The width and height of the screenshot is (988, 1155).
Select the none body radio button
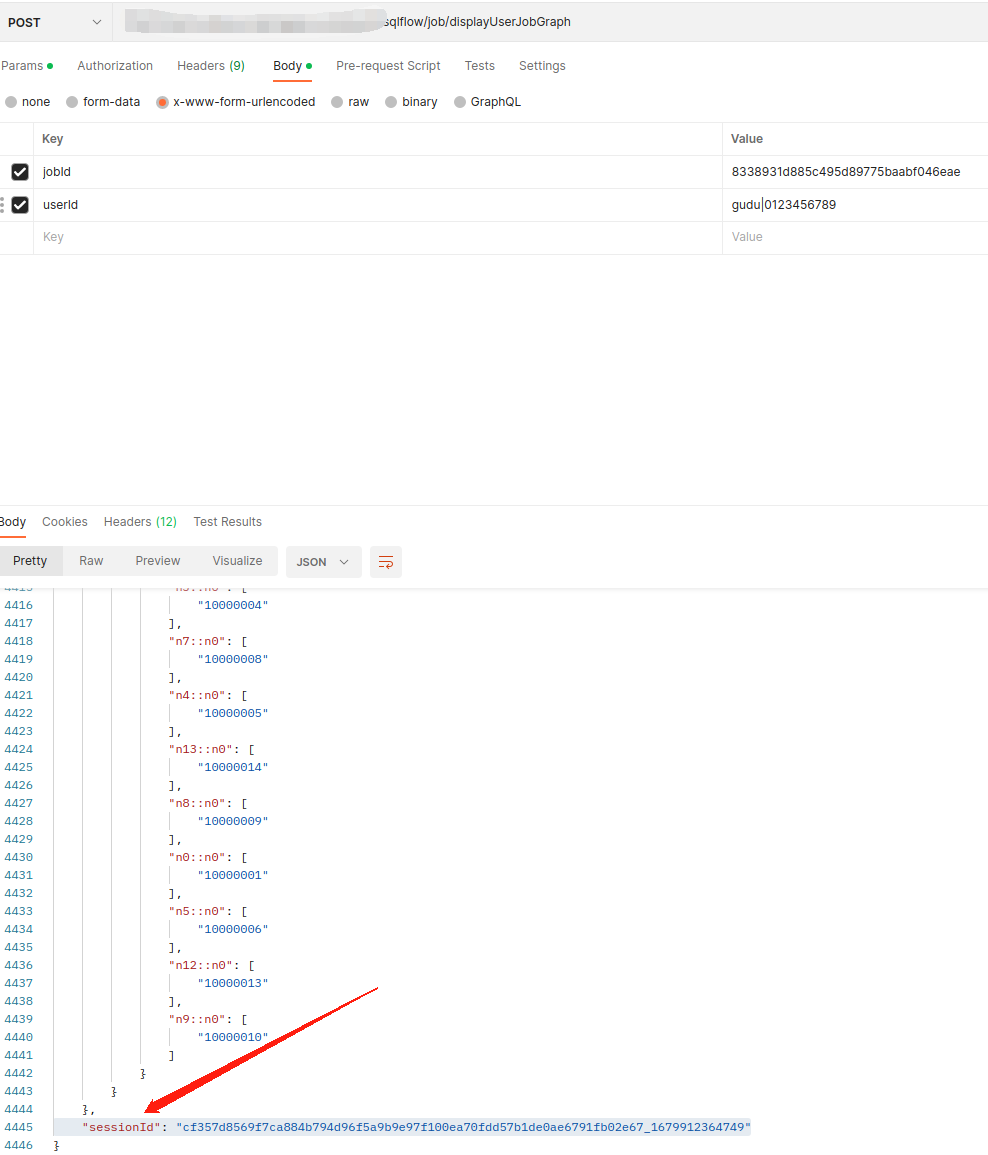tap(11, 102)
